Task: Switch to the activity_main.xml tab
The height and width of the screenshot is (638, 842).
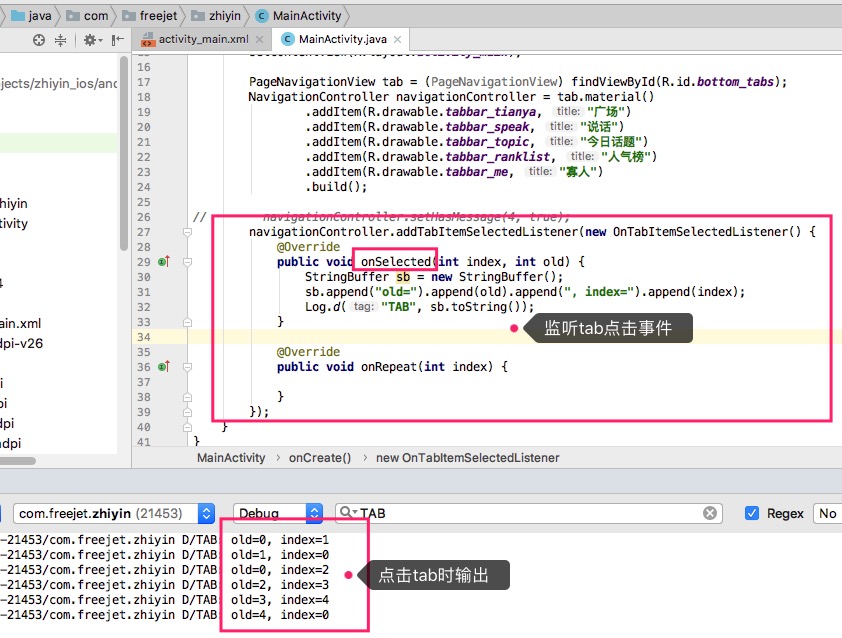Action: 203,39
